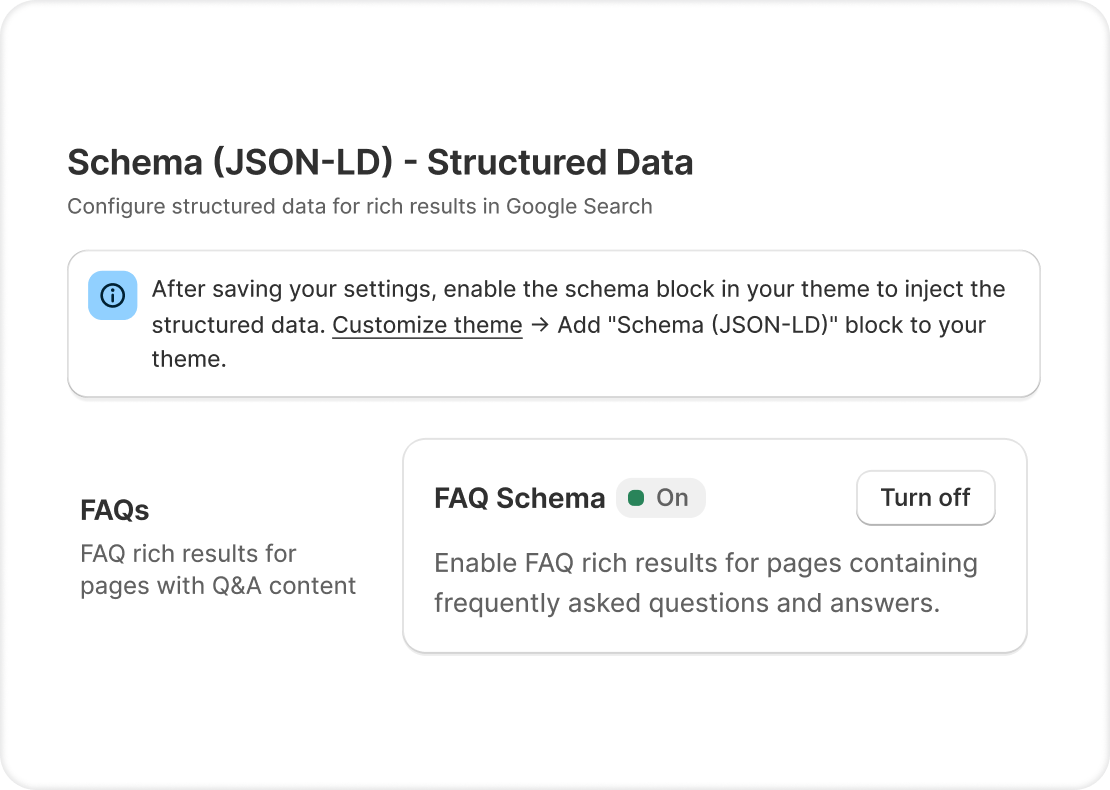Click the Configure structured data subtitle
This screenshot has height=790, width=1110.
click(359, 207)
